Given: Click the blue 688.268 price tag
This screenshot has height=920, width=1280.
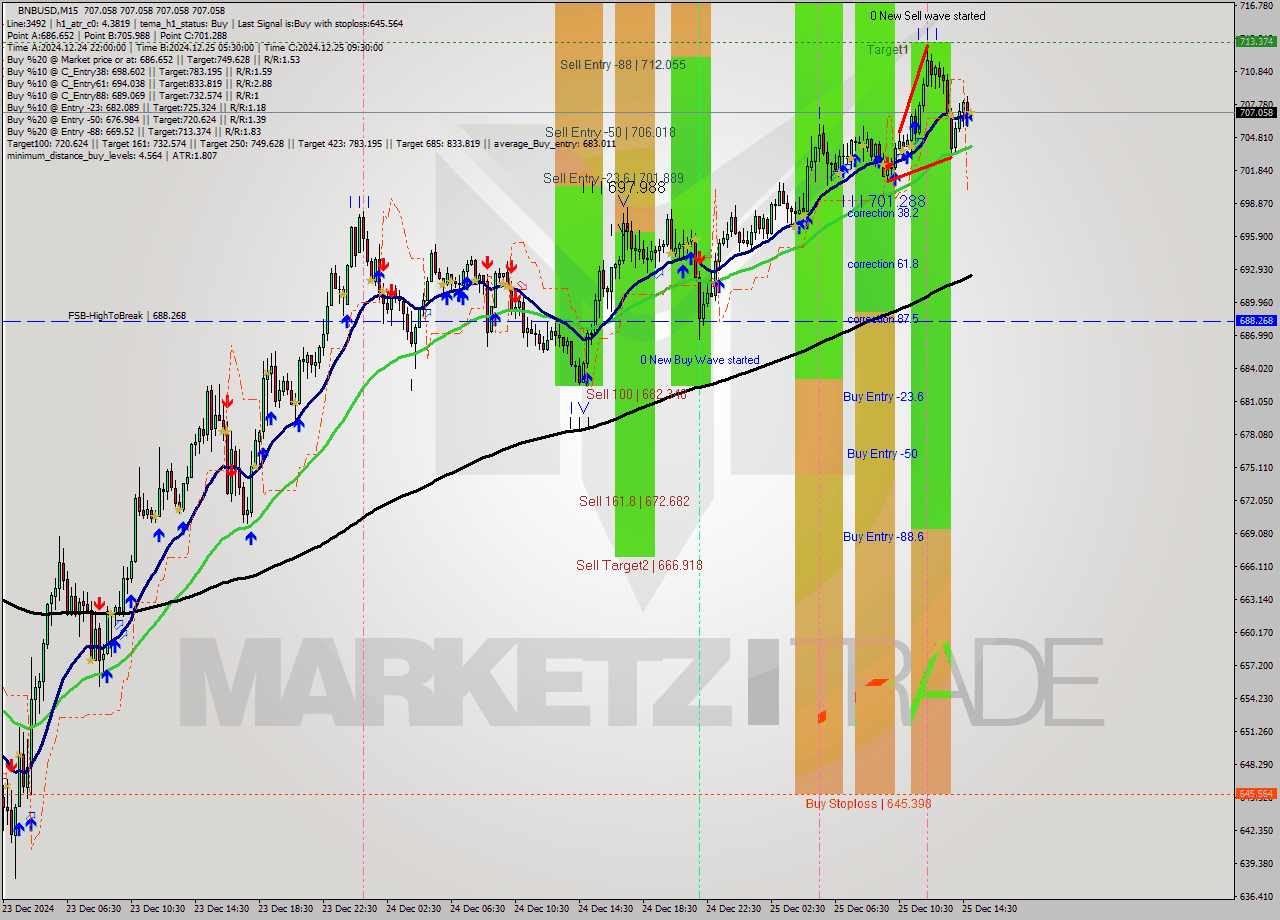Looking at the screenshot, I should [1257, 321].
